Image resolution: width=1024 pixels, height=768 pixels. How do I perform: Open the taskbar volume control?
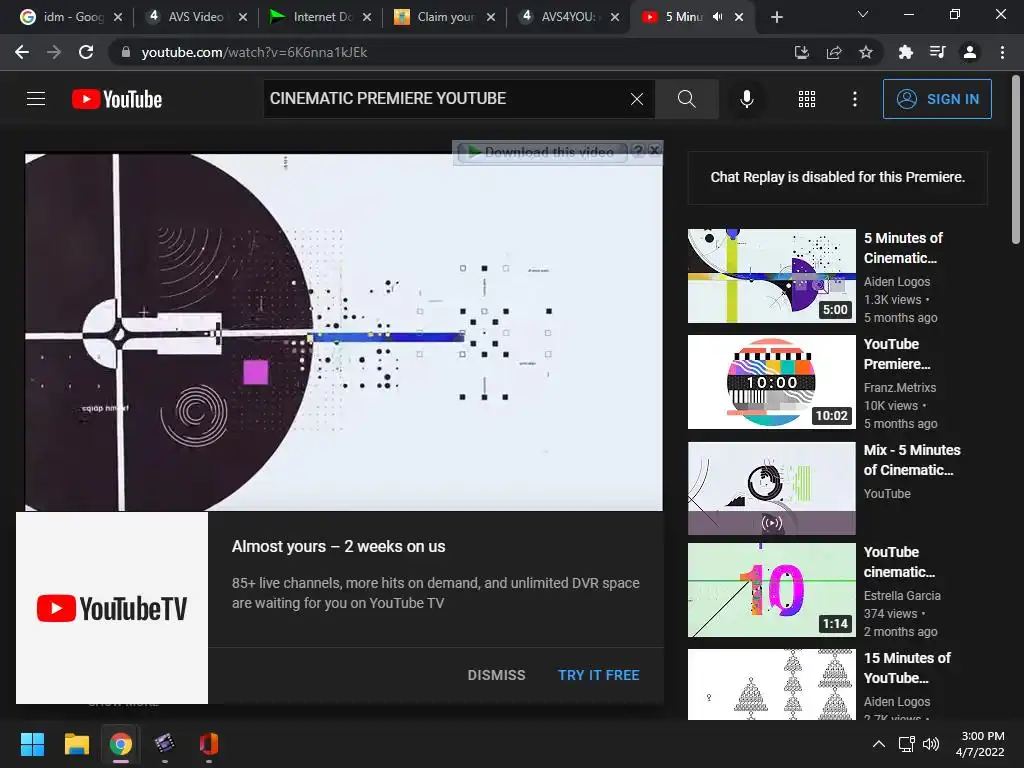click(x=931, y=744)
